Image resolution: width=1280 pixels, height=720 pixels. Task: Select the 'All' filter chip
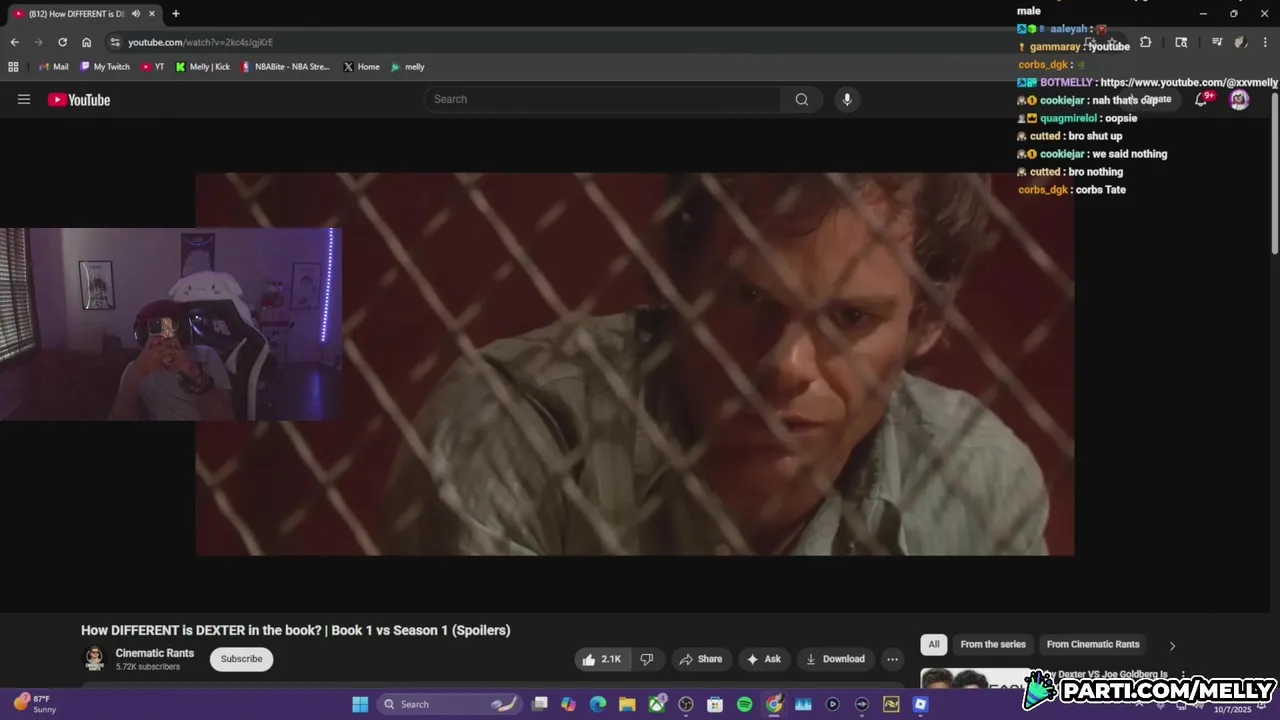tap(934, 645)
